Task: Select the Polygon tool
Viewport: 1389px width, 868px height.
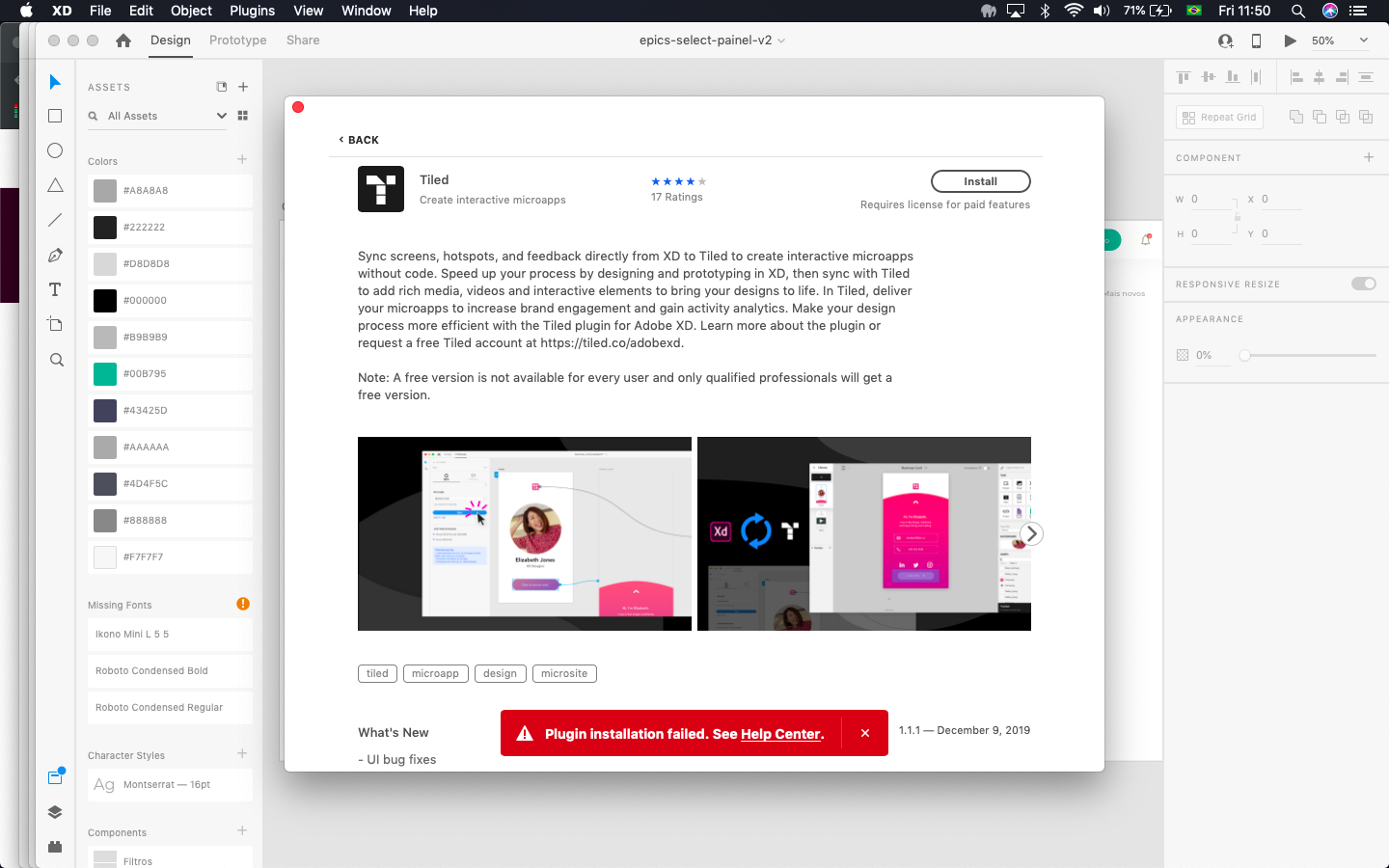Action: pyautogui.click(x=55, y=185)
